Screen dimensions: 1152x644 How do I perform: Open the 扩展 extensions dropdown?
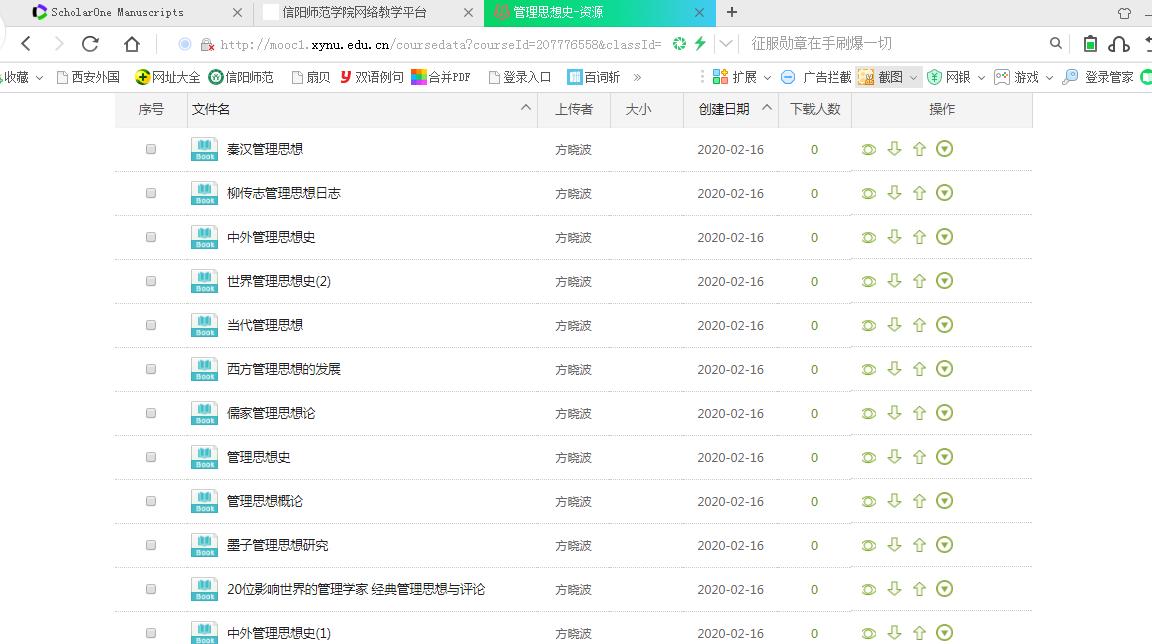pos(742,76)
